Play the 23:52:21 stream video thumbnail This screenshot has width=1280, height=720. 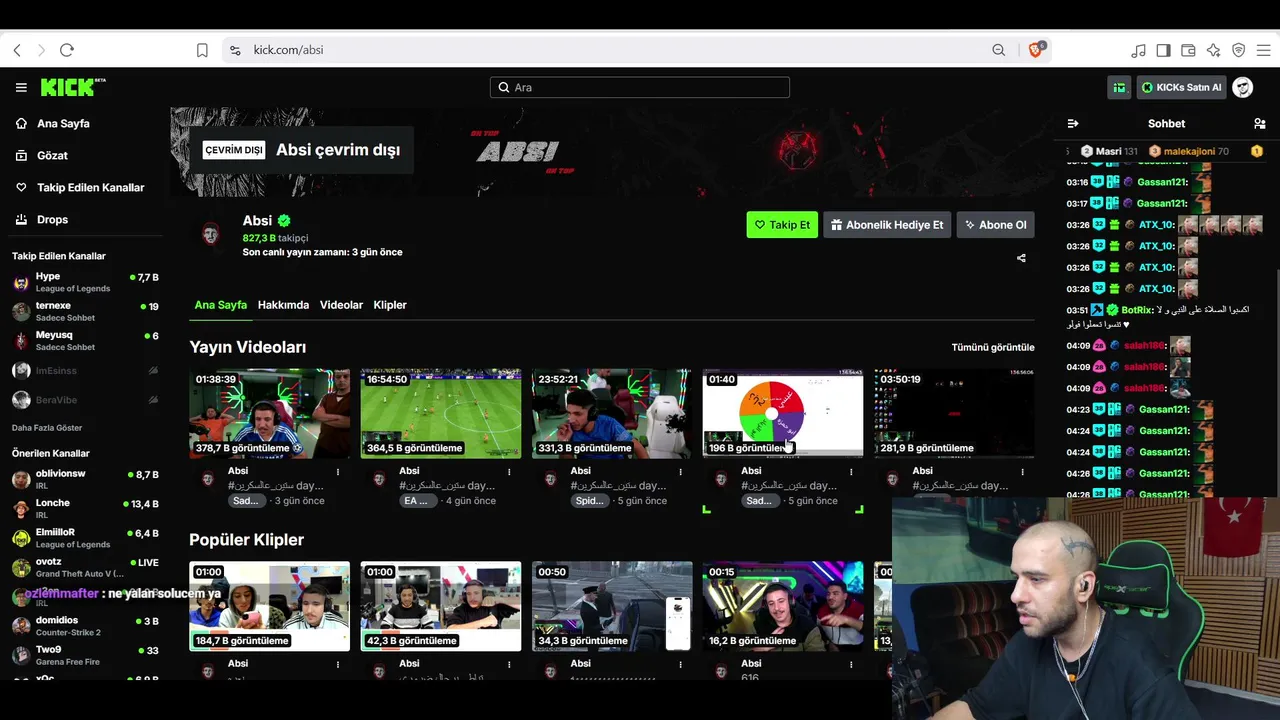click(x=612, y=414)
